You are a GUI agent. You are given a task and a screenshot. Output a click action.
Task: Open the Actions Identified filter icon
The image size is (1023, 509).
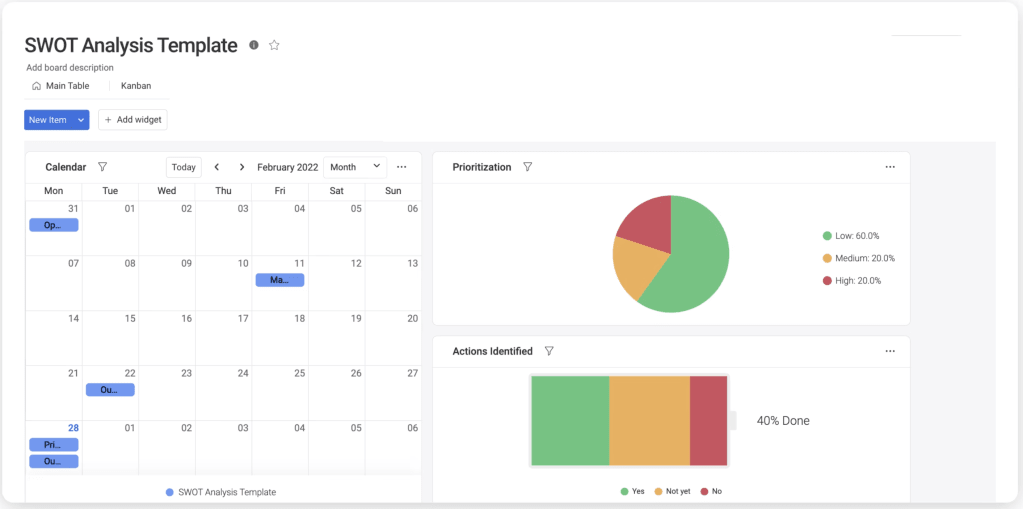549,351
